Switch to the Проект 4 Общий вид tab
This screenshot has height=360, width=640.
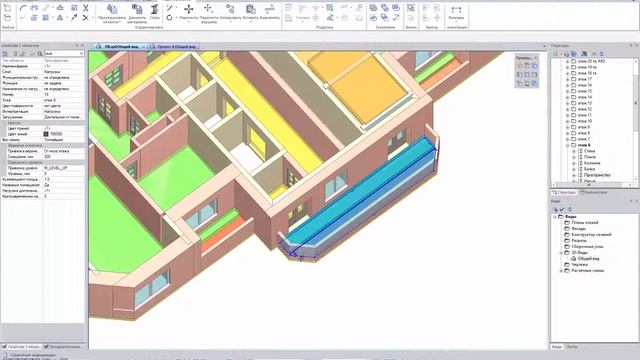click(x=174, y=47)
